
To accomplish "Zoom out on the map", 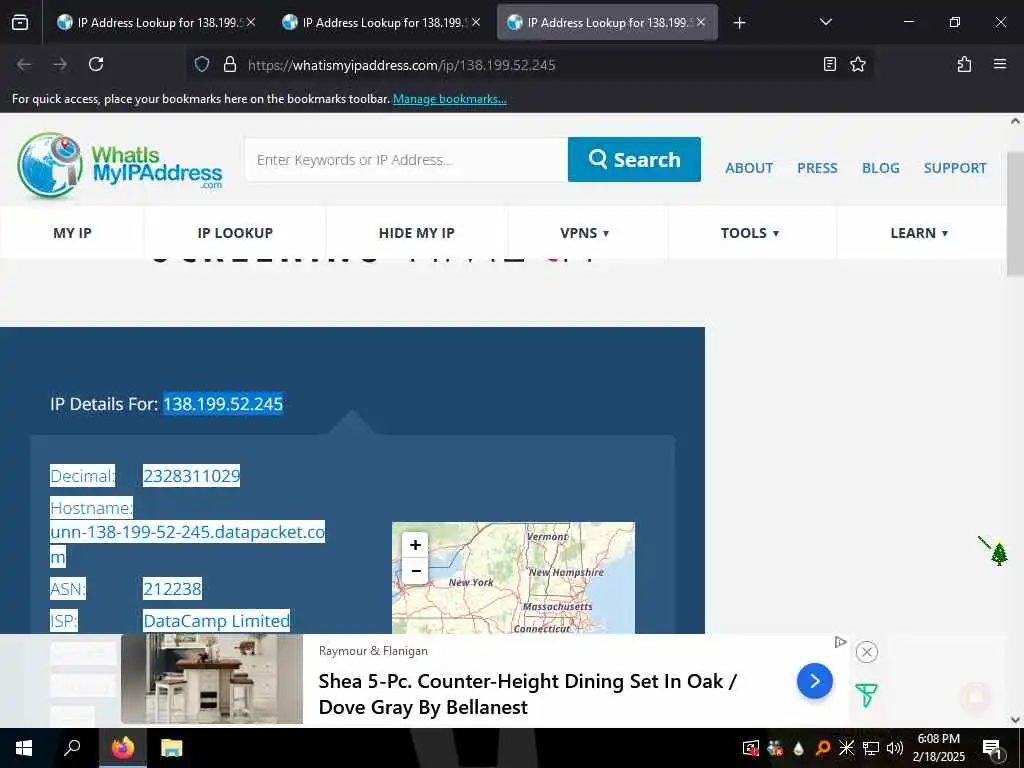I will tap(415, 571).
